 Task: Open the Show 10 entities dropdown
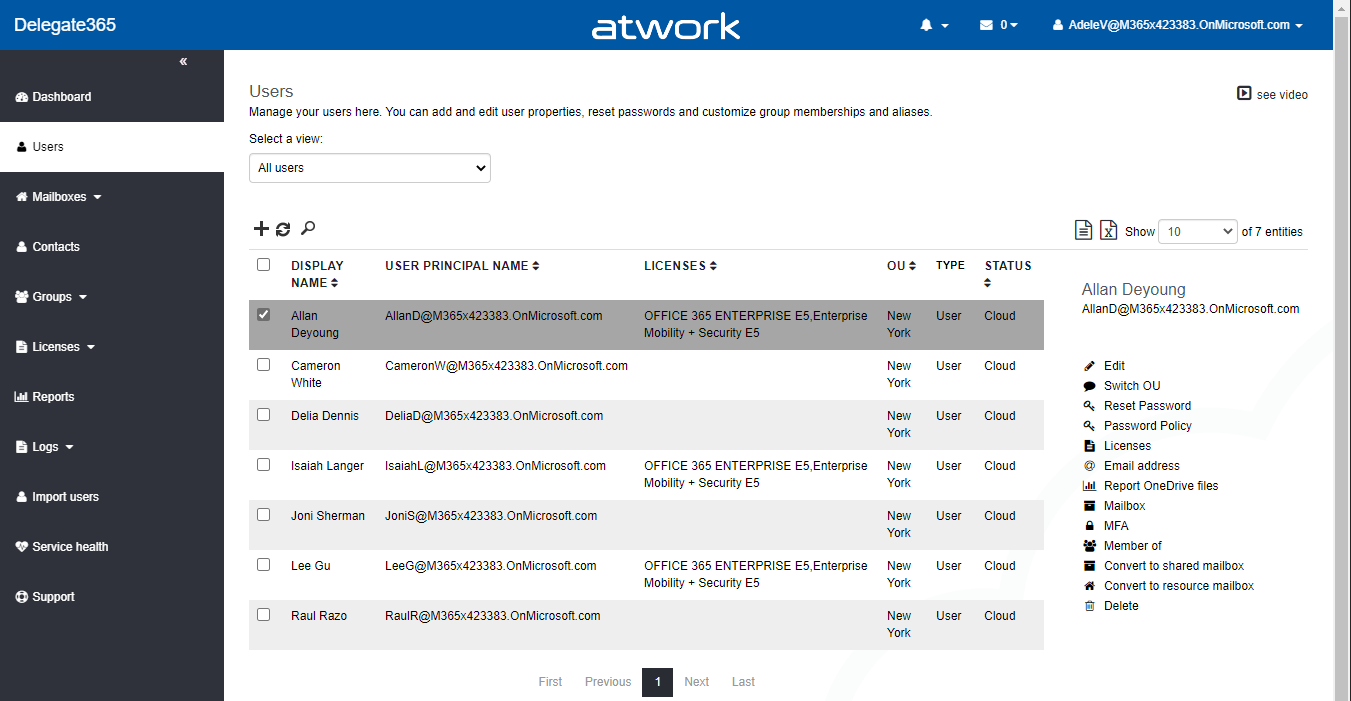tap(1198, 231)
